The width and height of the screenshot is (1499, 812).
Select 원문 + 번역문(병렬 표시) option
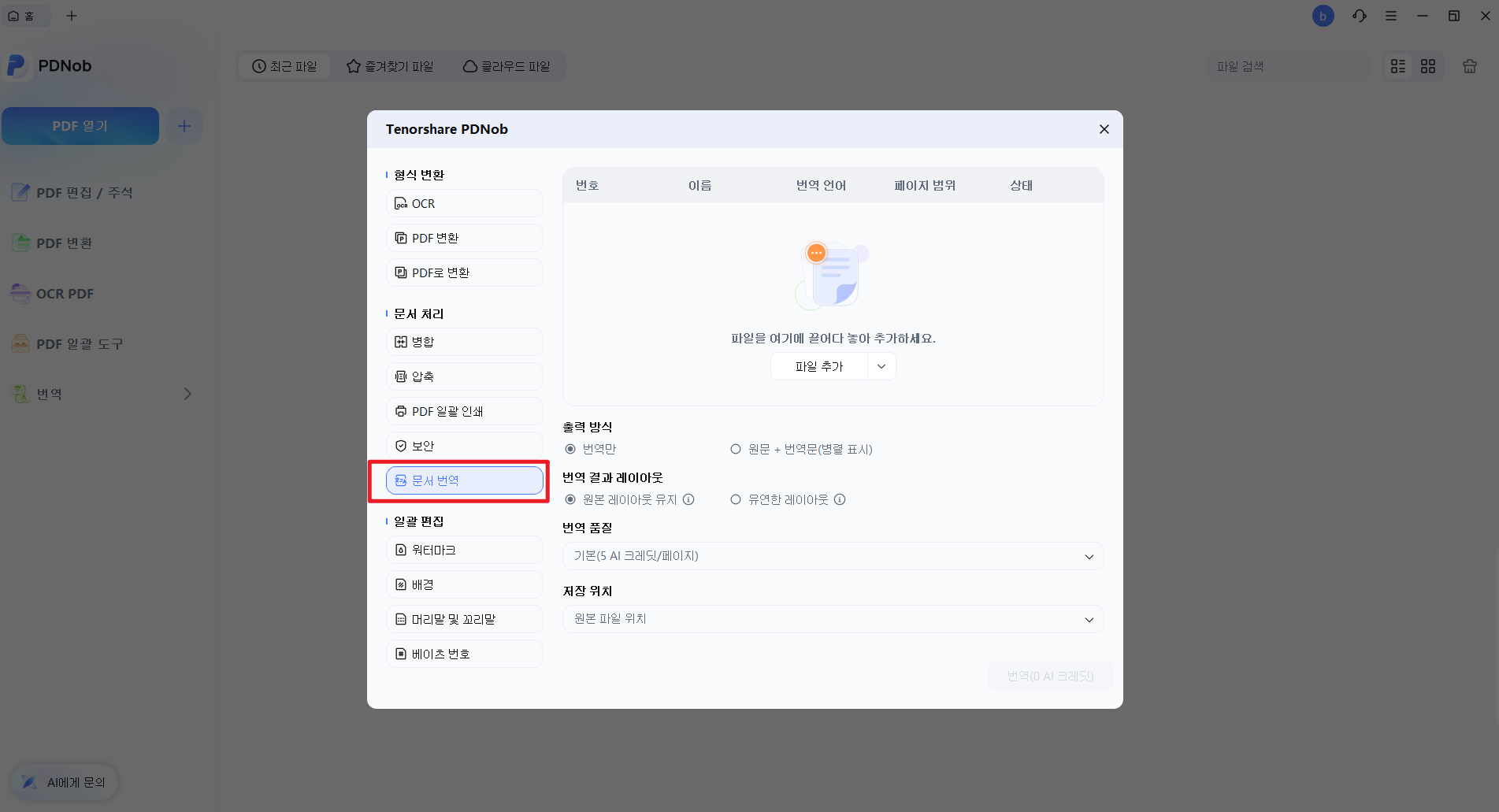pyautogui.click(x=801, y=449)
